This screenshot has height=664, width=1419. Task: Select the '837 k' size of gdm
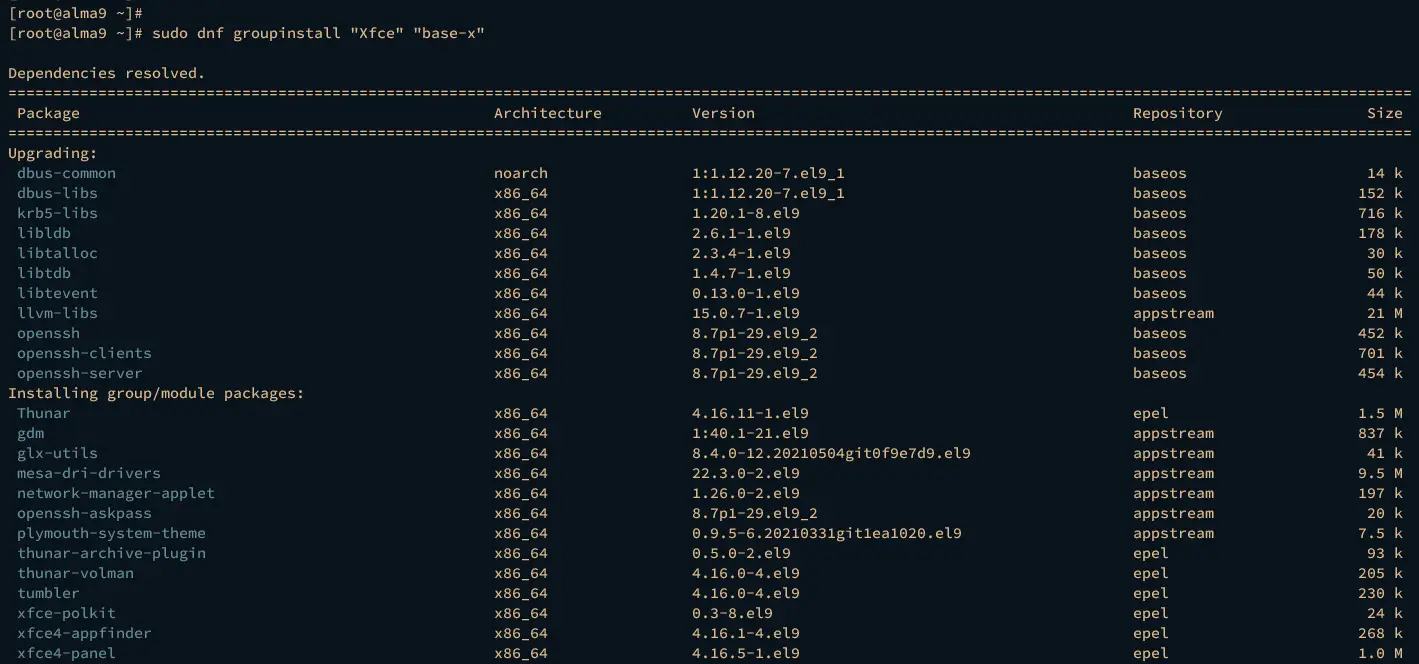click(x=1380, y=433)
